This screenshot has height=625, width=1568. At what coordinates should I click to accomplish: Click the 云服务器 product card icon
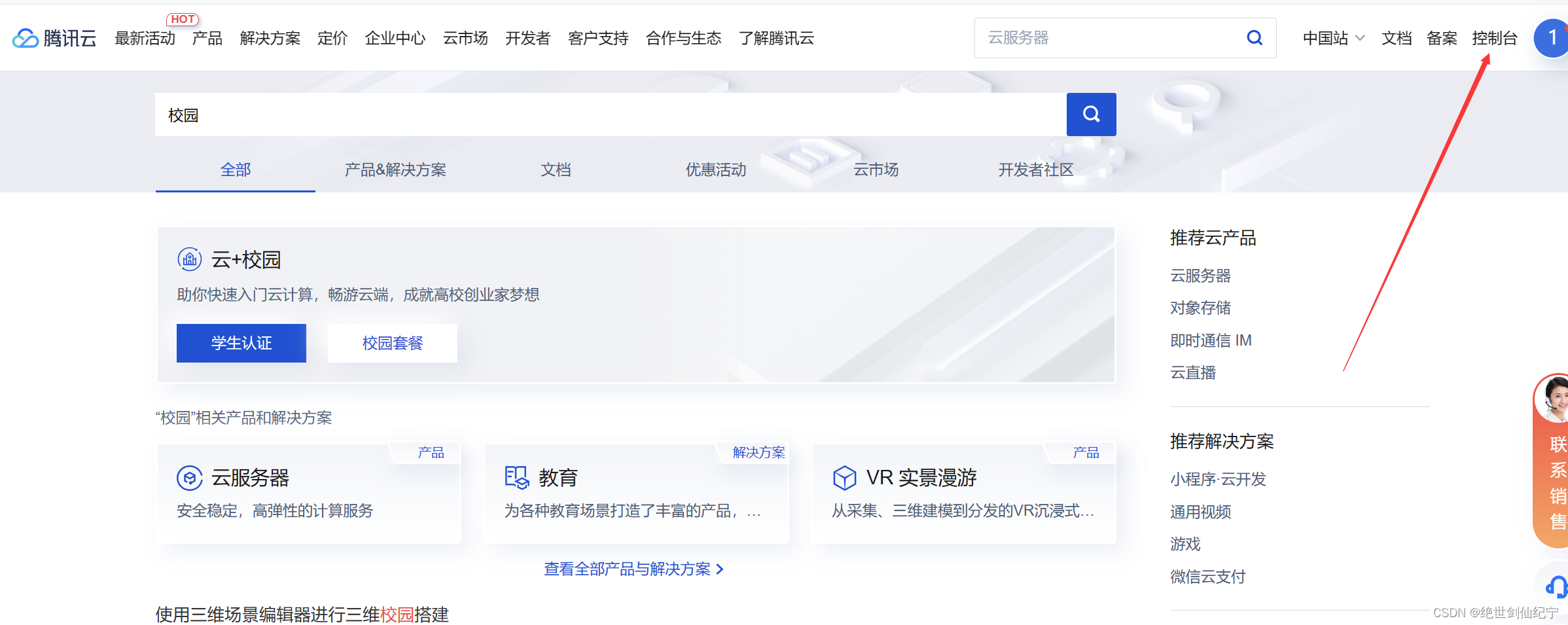point(190,477)
